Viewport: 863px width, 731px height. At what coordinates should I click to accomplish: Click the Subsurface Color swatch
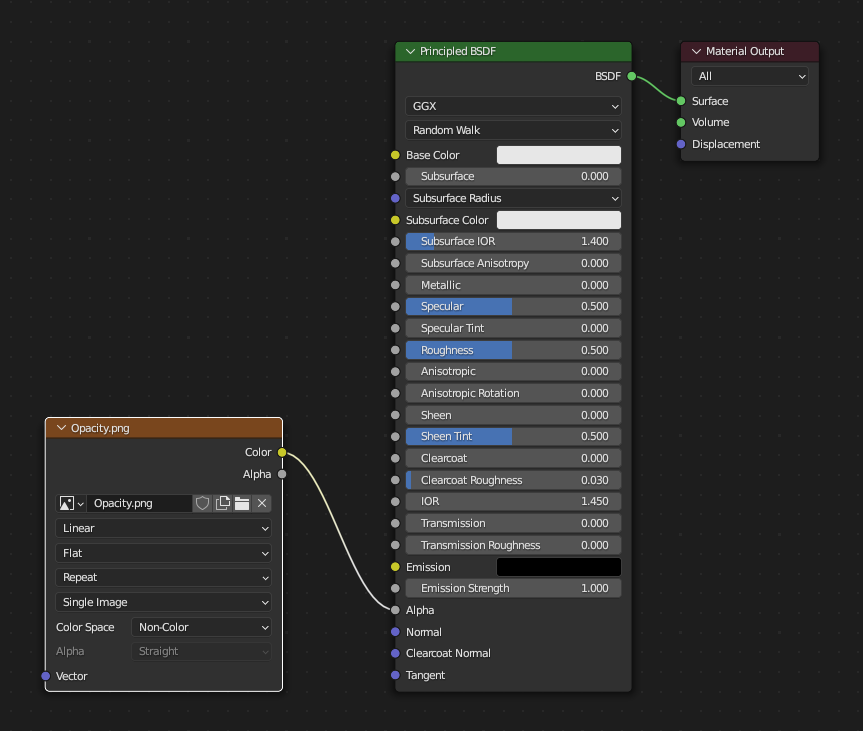click(x=559, y=220)
